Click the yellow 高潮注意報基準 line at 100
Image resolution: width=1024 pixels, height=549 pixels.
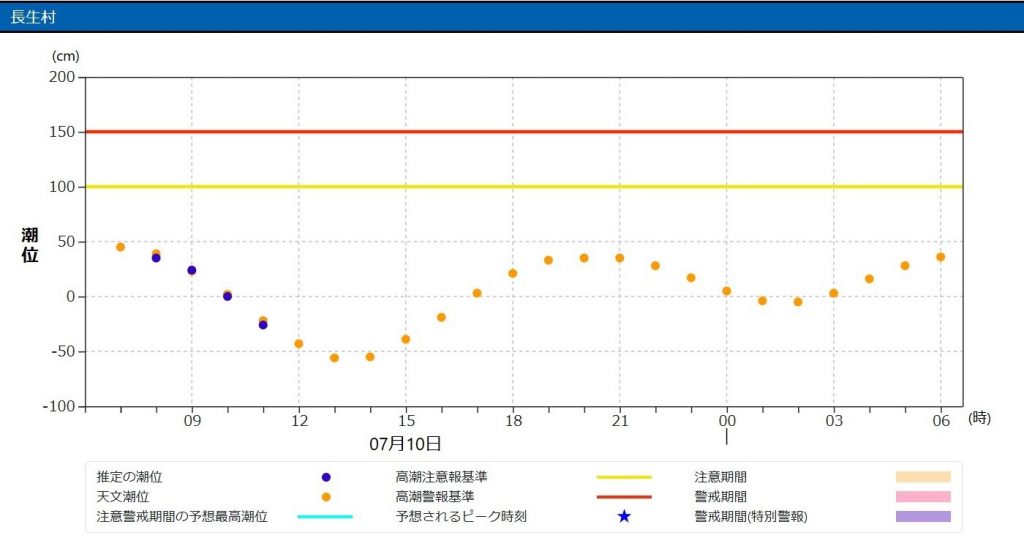click(524, 187)
